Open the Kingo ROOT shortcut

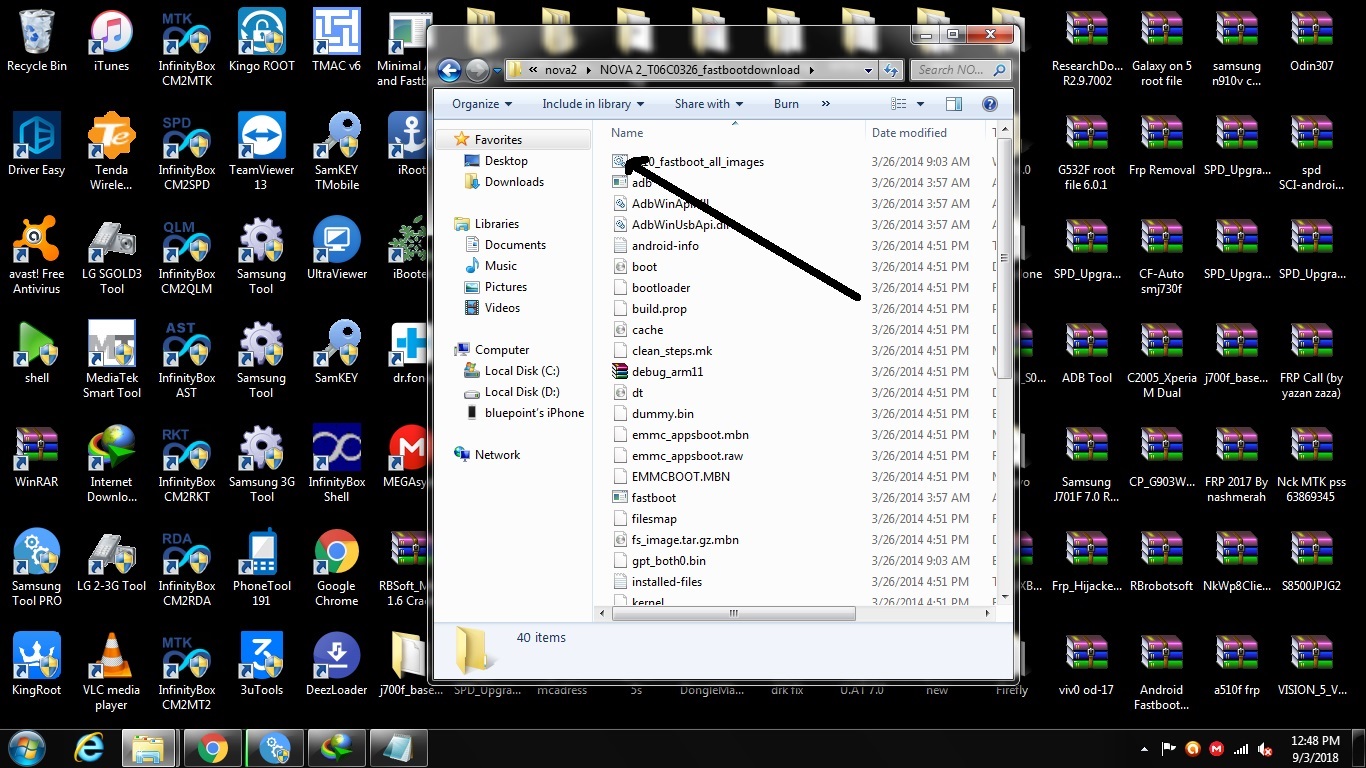coord(261,41)
